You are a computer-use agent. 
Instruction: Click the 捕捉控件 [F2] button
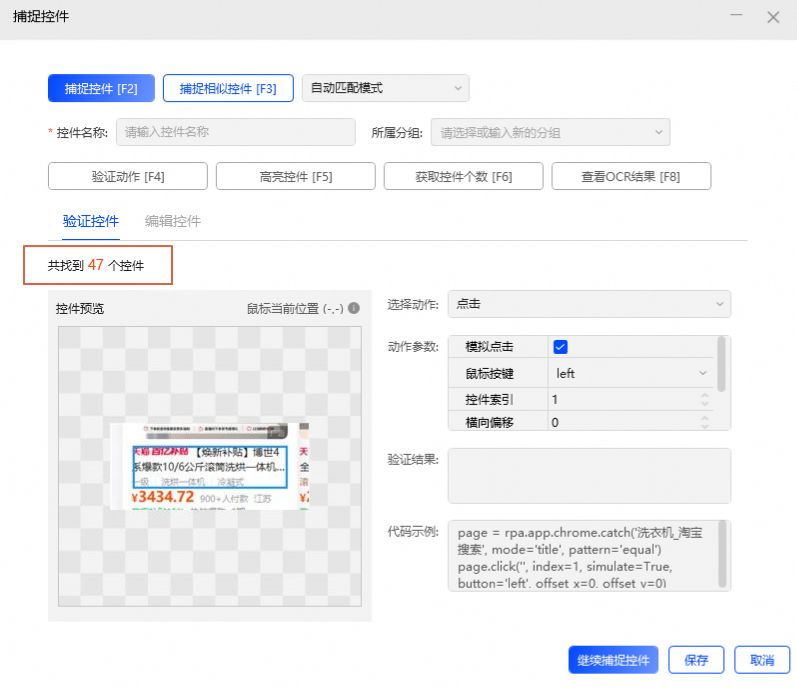pyautogui.click(x=101, y=88)
